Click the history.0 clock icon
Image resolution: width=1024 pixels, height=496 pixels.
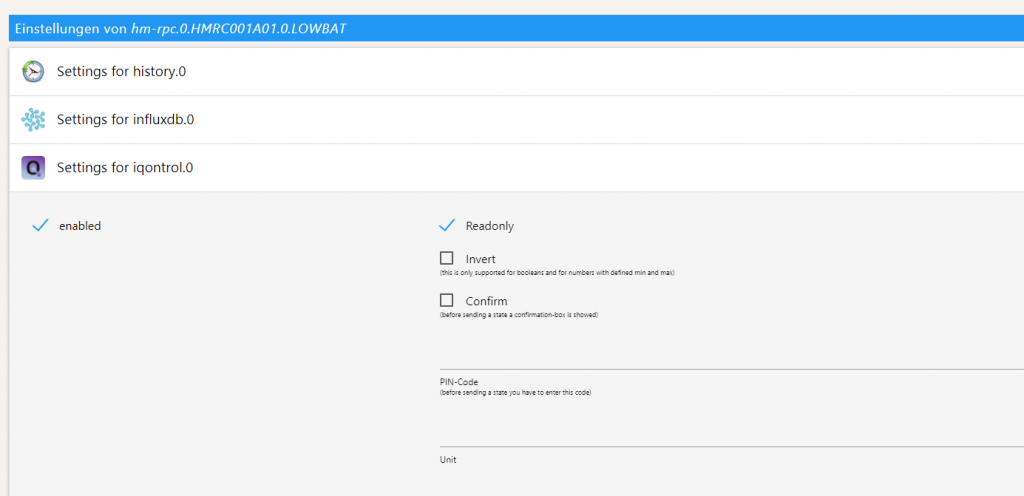tap(33, 72)
